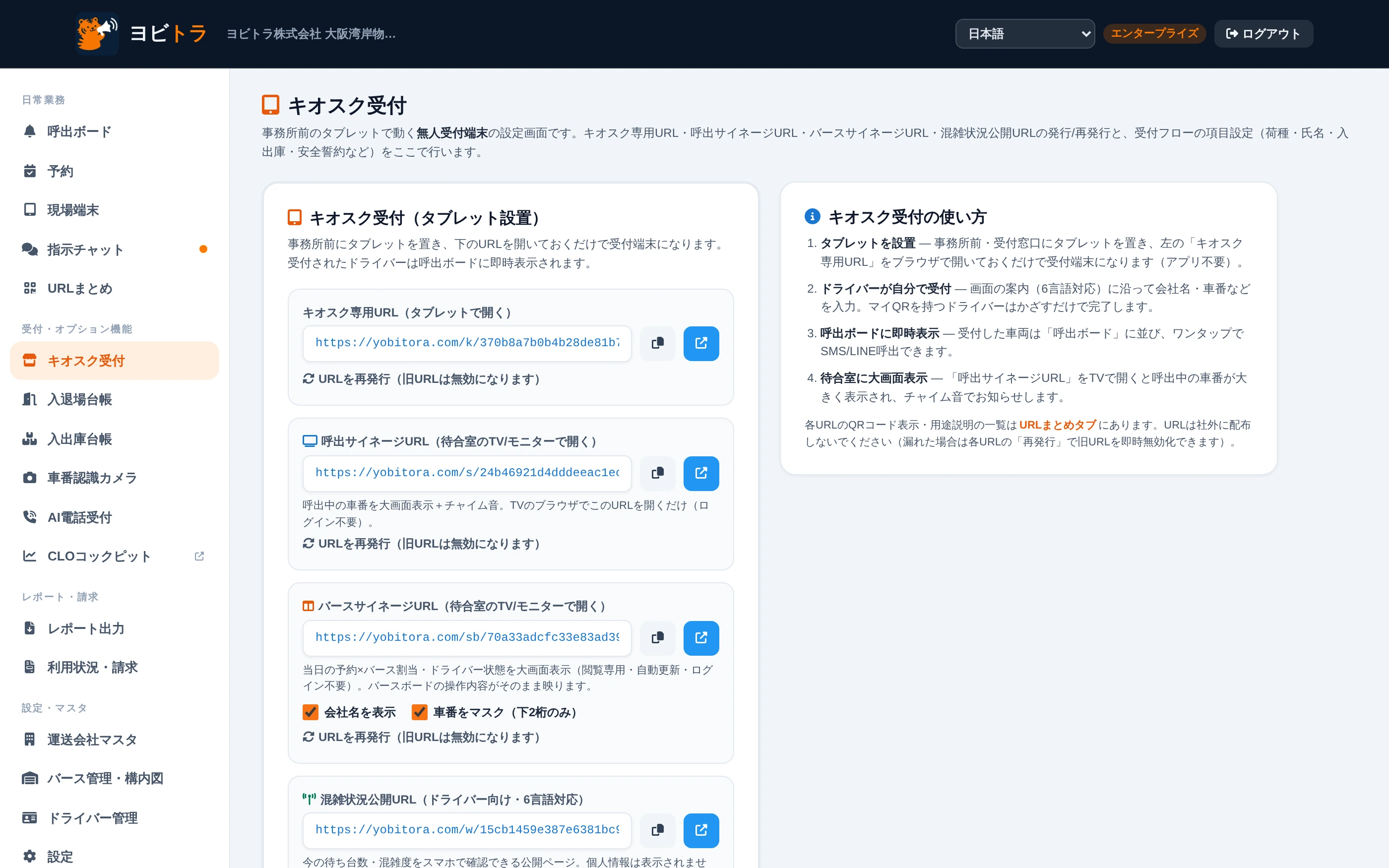Open 現場端末 in sidebar
This screenshot has width=1389, height=868.
tap(115, 210)
